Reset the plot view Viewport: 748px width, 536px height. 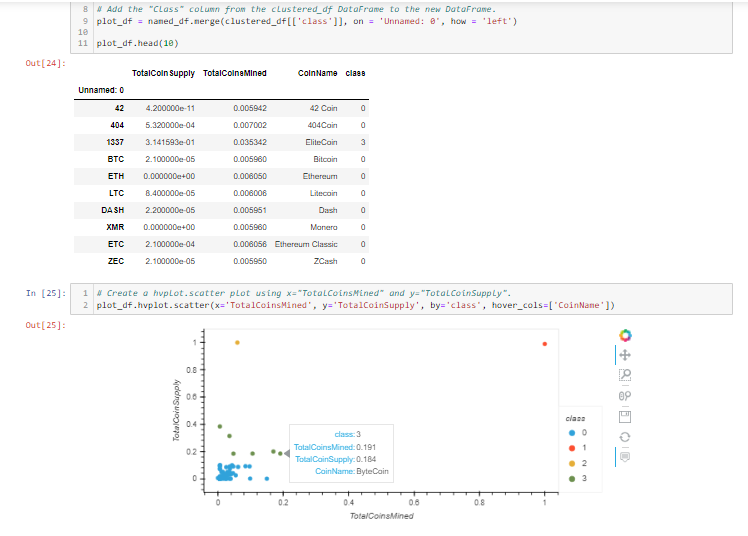click(x=625, y=437)
